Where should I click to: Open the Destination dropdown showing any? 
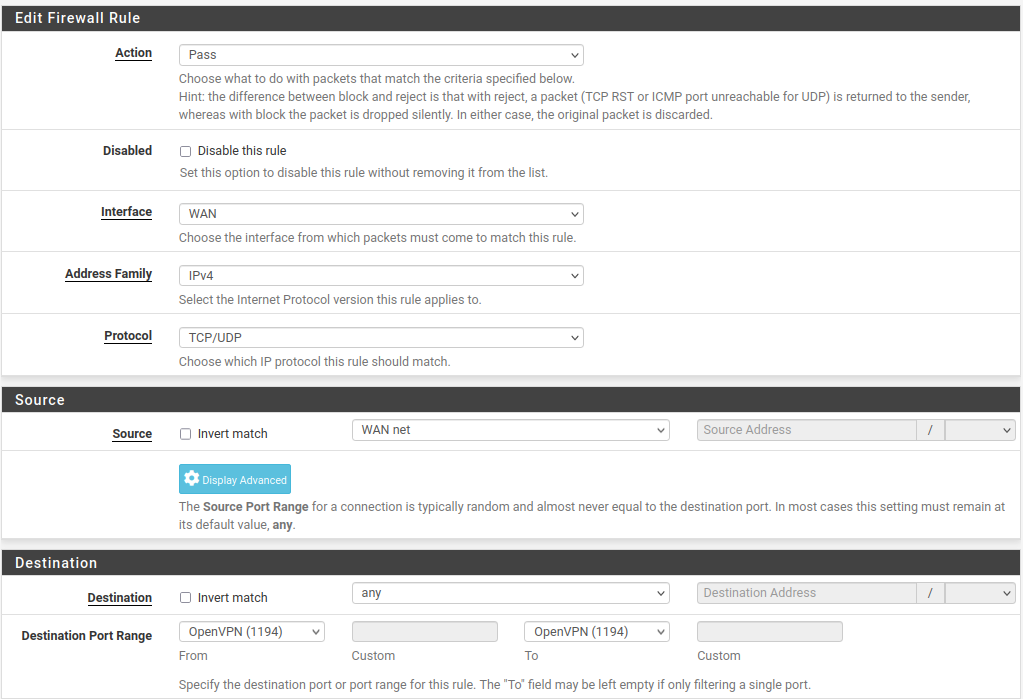click(510, 593)
